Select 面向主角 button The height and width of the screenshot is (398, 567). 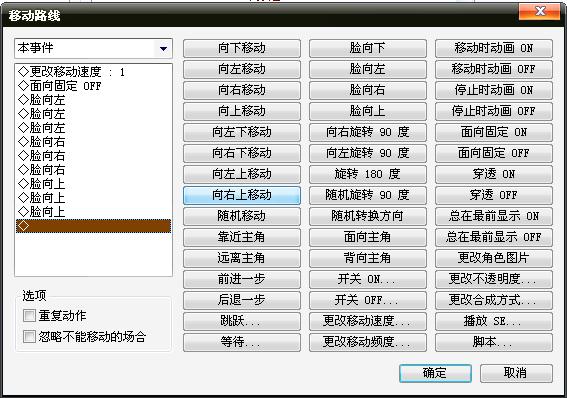click(x=368, y=237)
